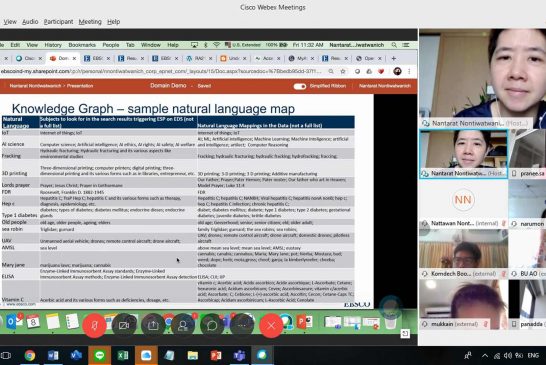
Task: Open History menu in shared Mac menu bar
Action: (53, 45)
